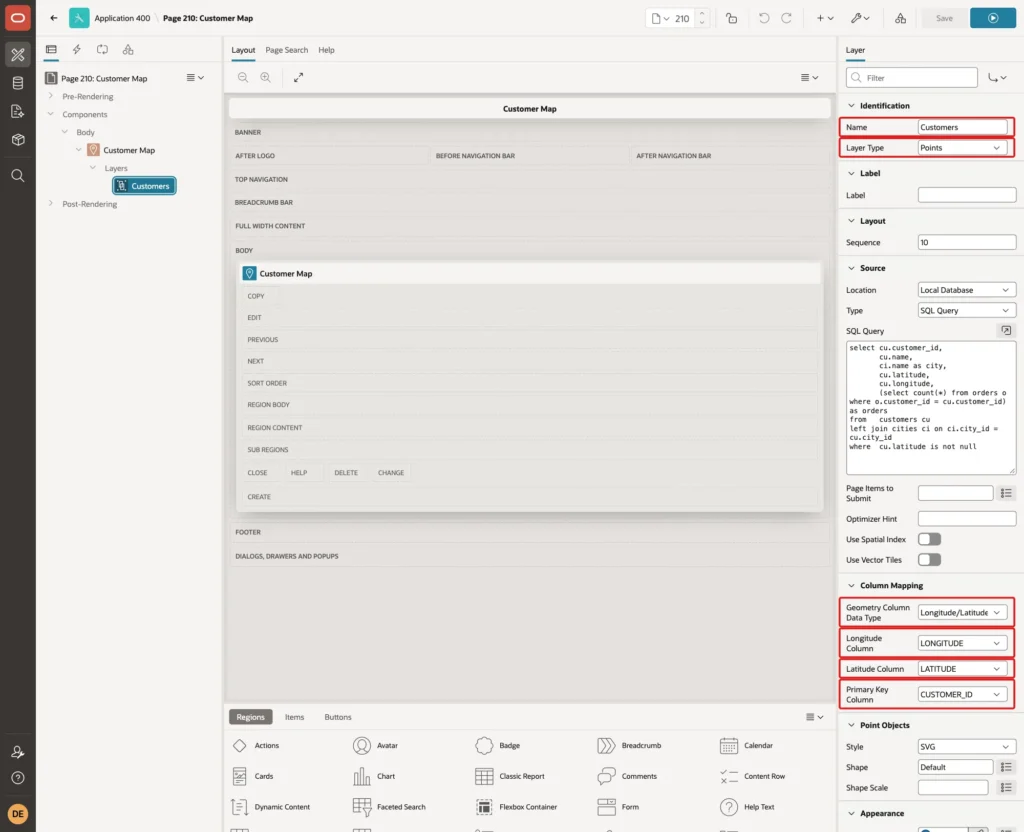Open the Create plus menu

(x=825, y=18)
